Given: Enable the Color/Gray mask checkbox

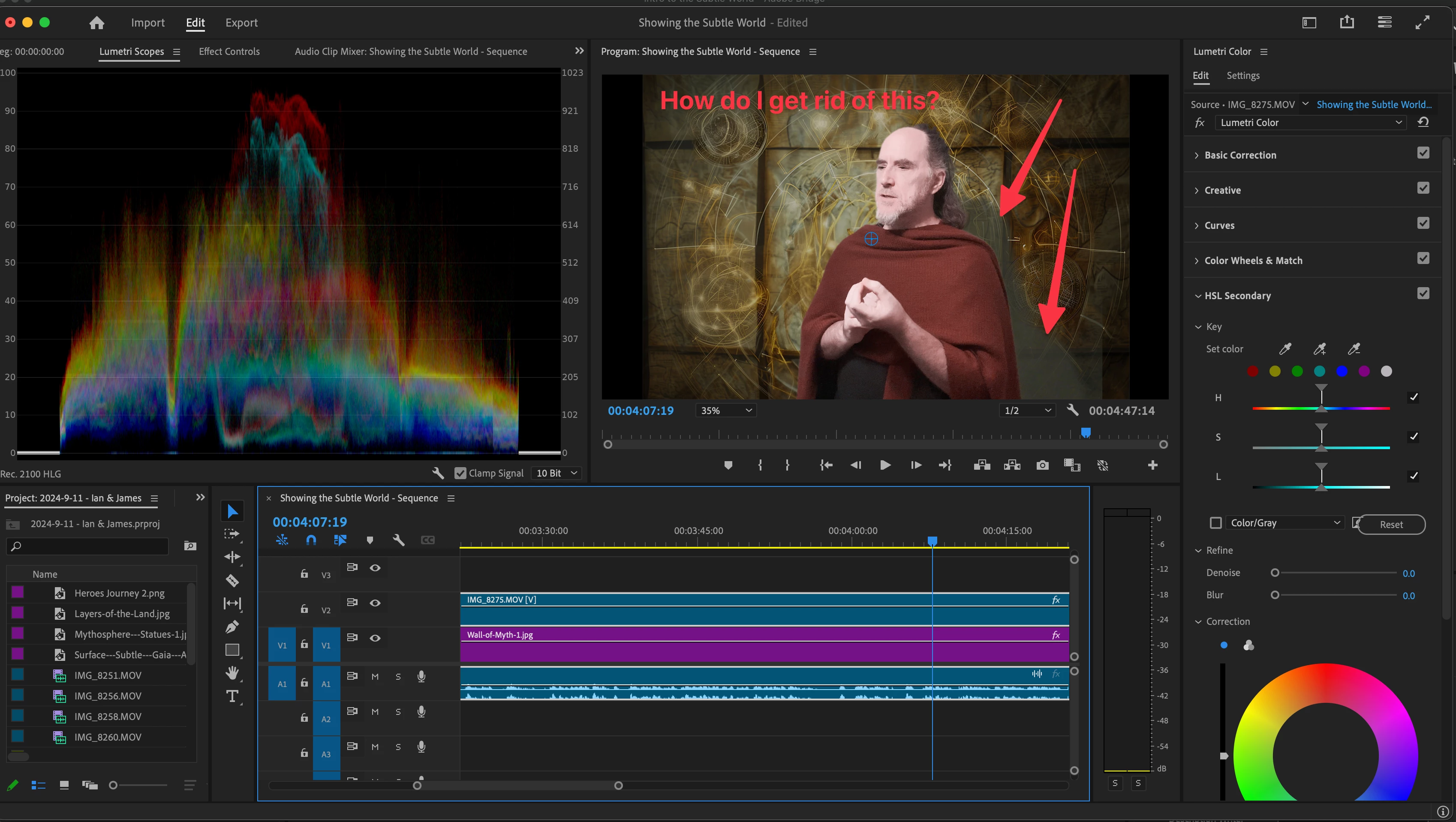Looking at the screenshot, I should click(1215, 522).
